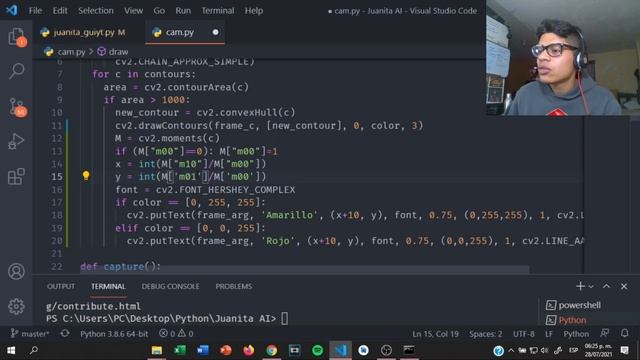Select the Python 3.8.6 64-bit interpreter
The height and width of the screenshot is (360, 640).
114,334
